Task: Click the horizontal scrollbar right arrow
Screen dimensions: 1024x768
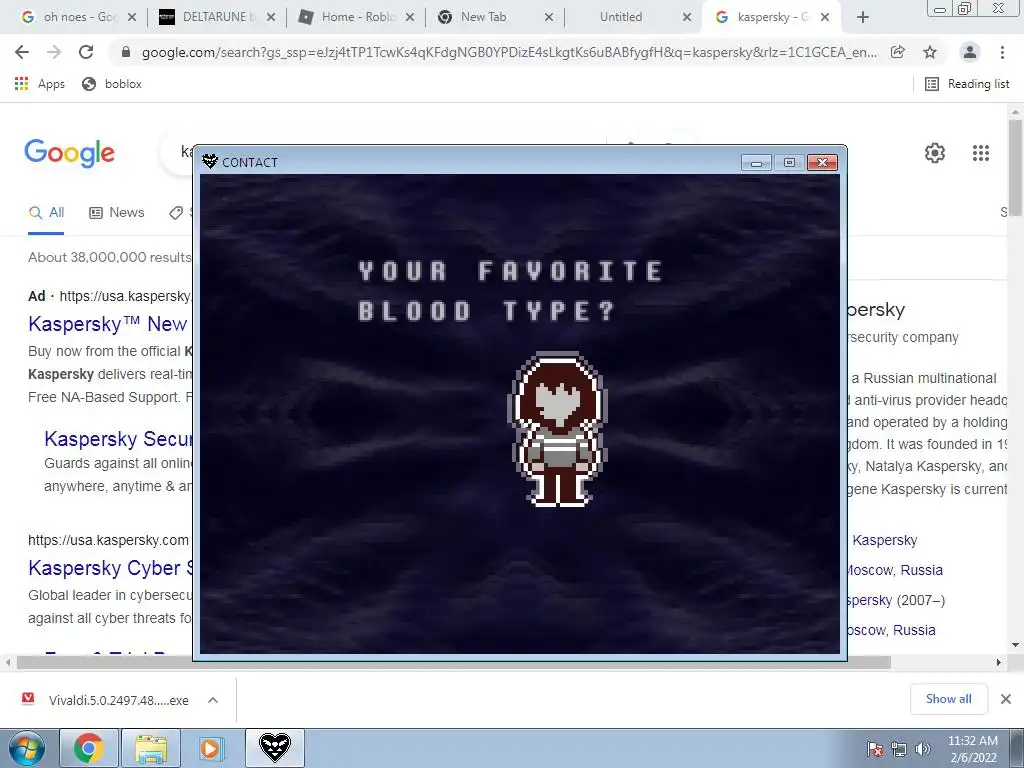Action: tap(999, 662)
